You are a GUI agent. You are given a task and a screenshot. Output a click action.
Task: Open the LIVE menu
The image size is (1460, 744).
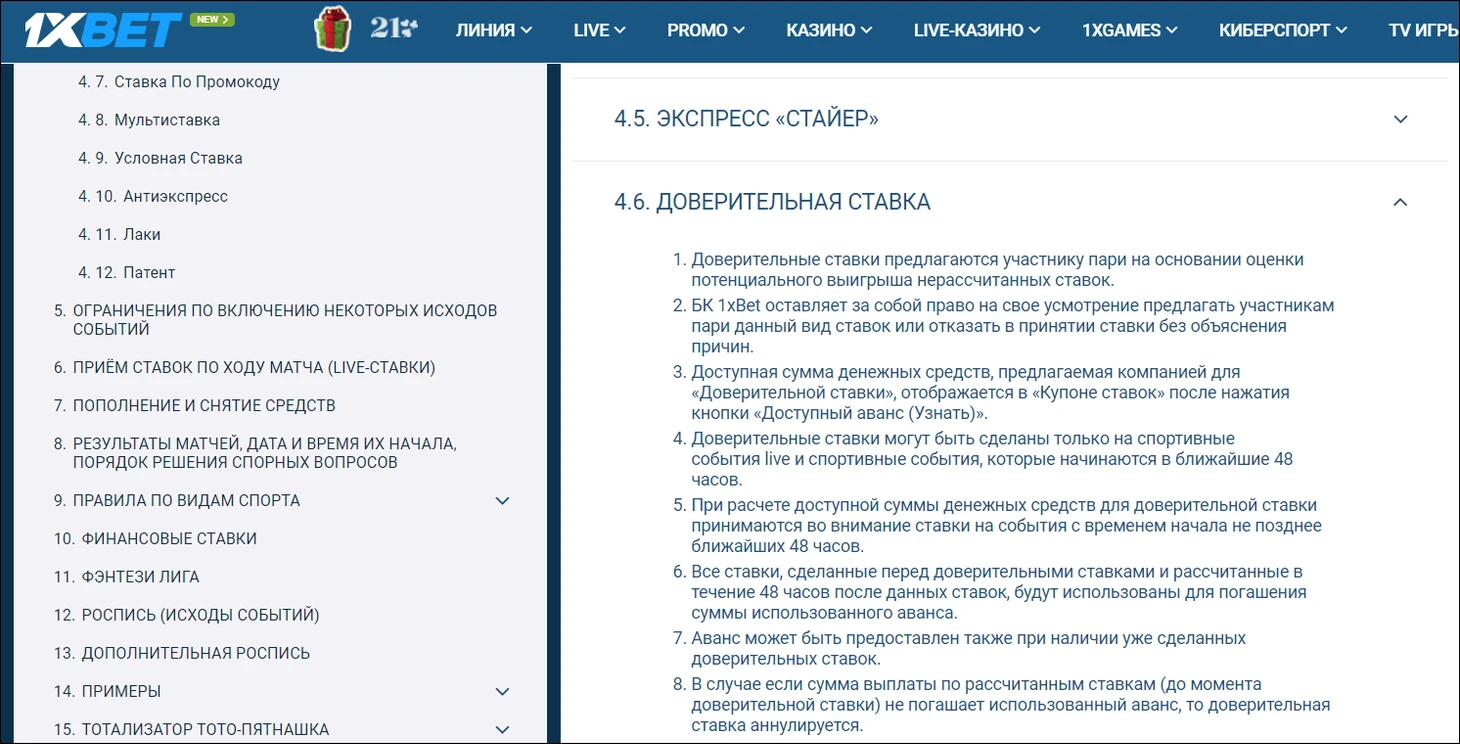(600, 30)
